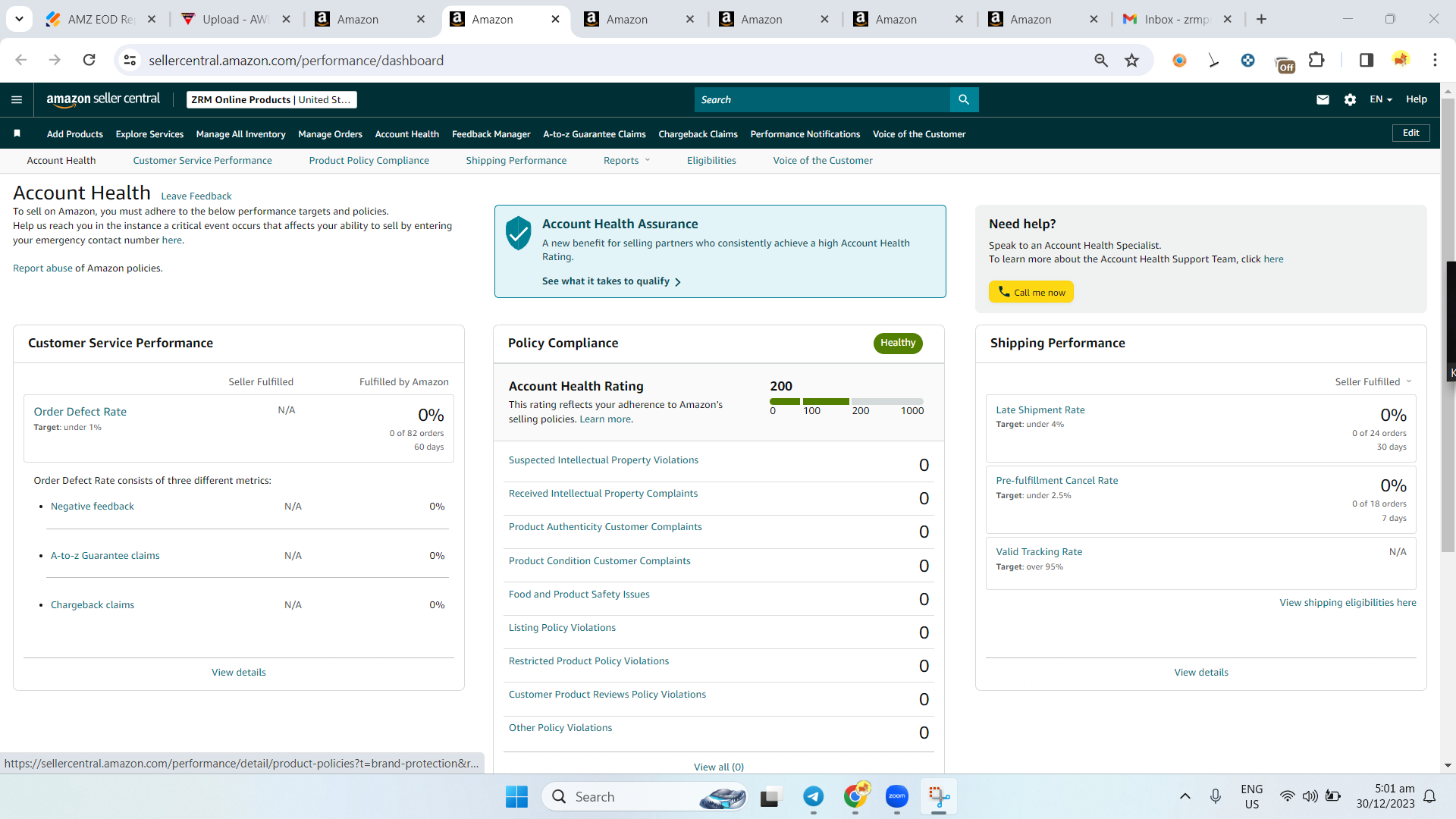This screenshot has width=1456, height=819.
Task: Go to Manage All Inventory
Action: coord(240,134)
